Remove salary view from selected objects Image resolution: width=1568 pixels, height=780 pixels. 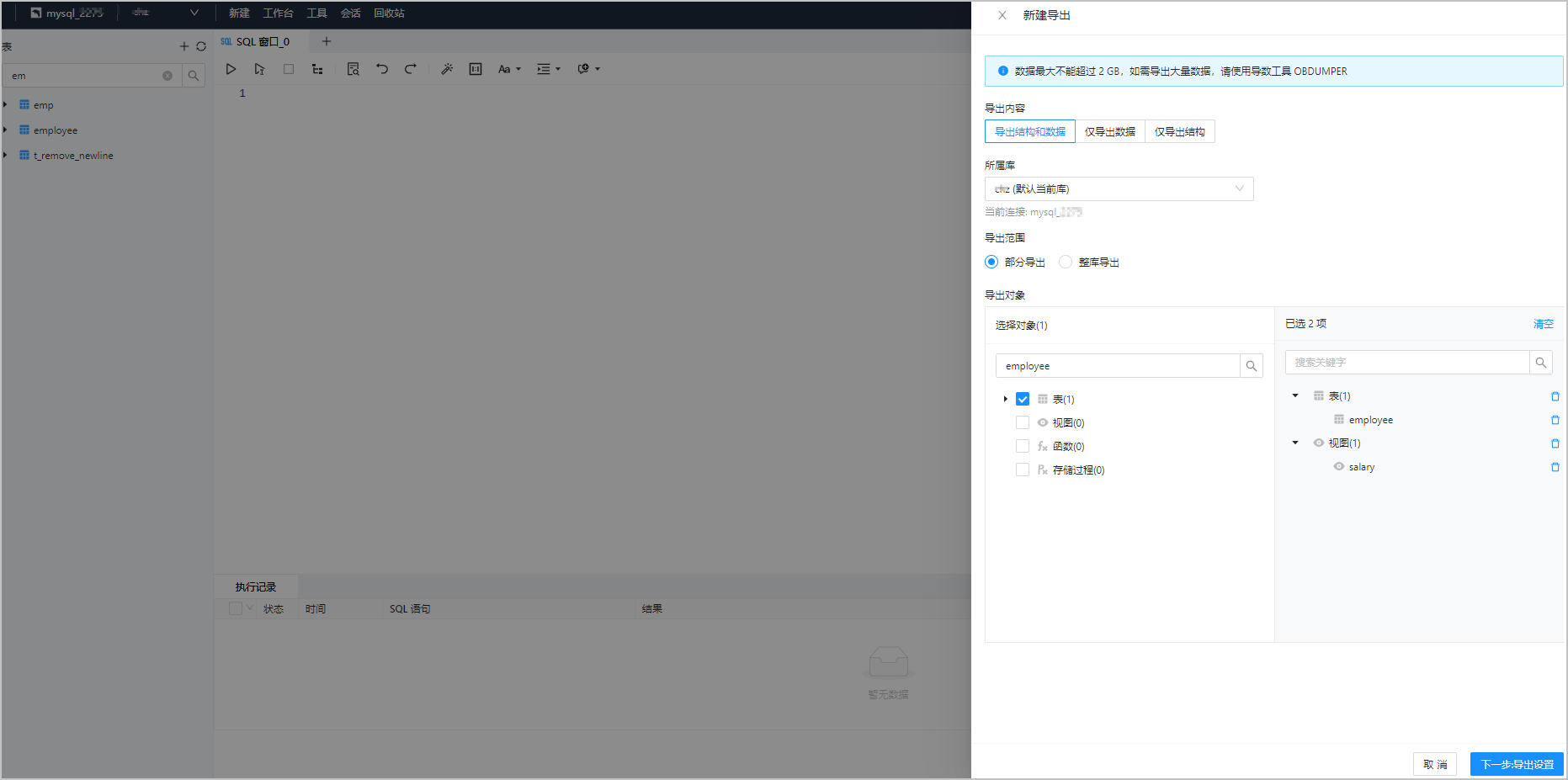(x=1555, y=467)
